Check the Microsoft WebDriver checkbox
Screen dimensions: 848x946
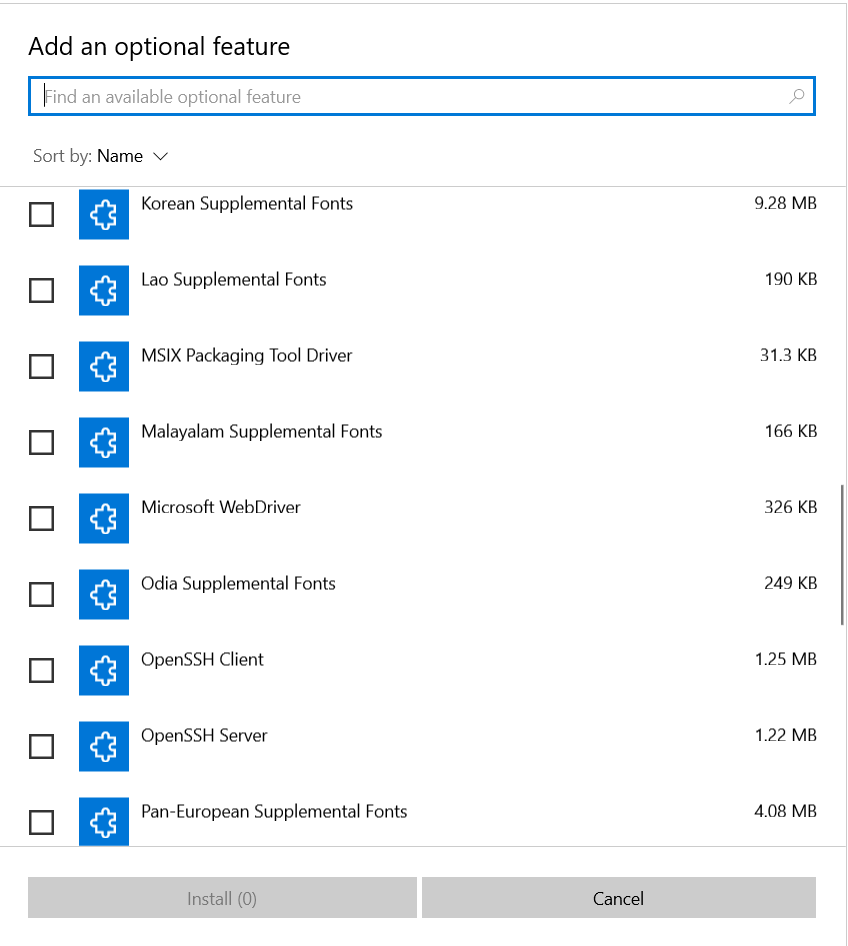42,518
